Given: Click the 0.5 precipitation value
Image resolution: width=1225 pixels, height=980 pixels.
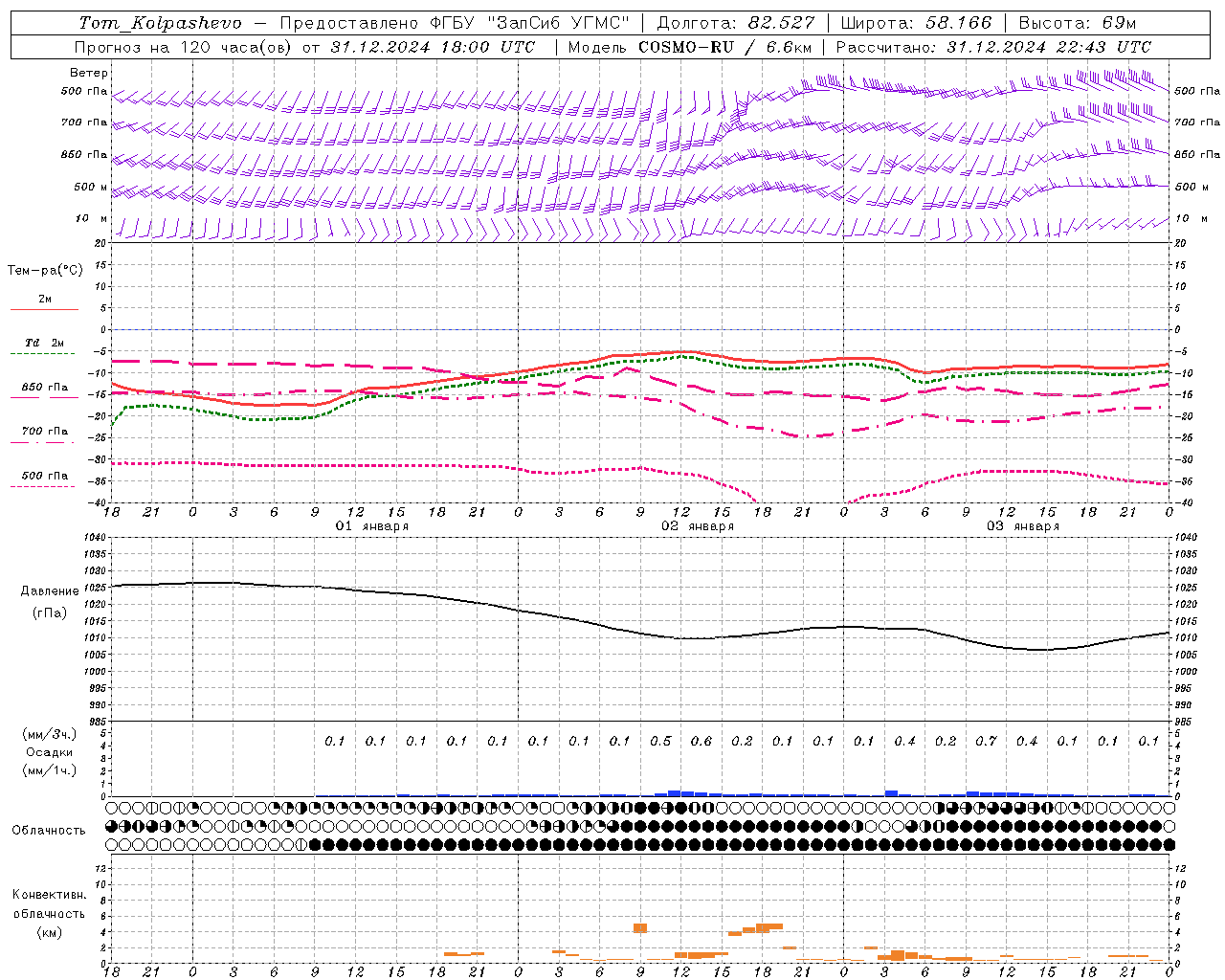Looking at the screenshot, I should [x=660, y=741].
